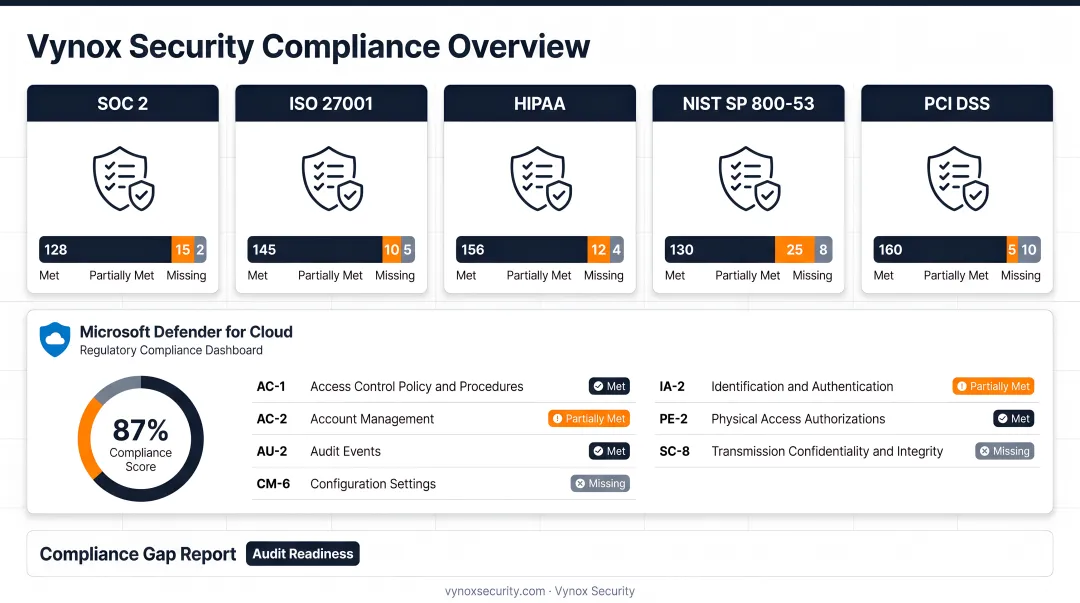Click the Met badge for PE-2

click(1014, 418)
